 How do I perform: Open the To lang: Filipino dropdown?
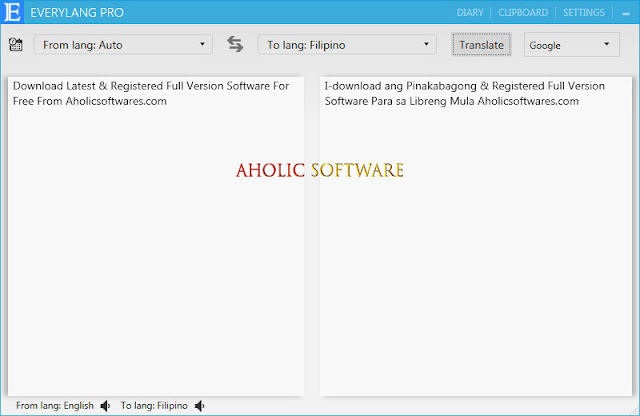click(x=347, y=44)
